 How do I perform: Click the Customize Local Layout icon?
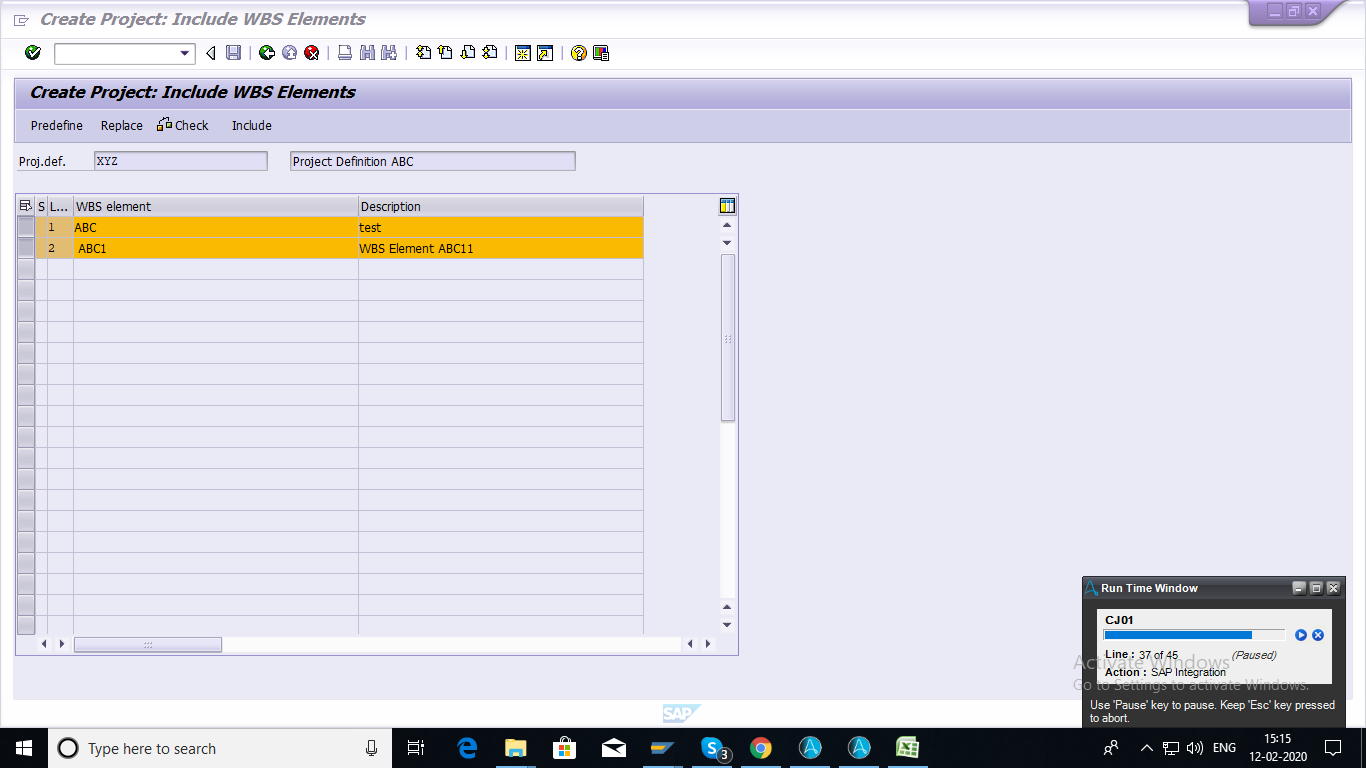601,53
